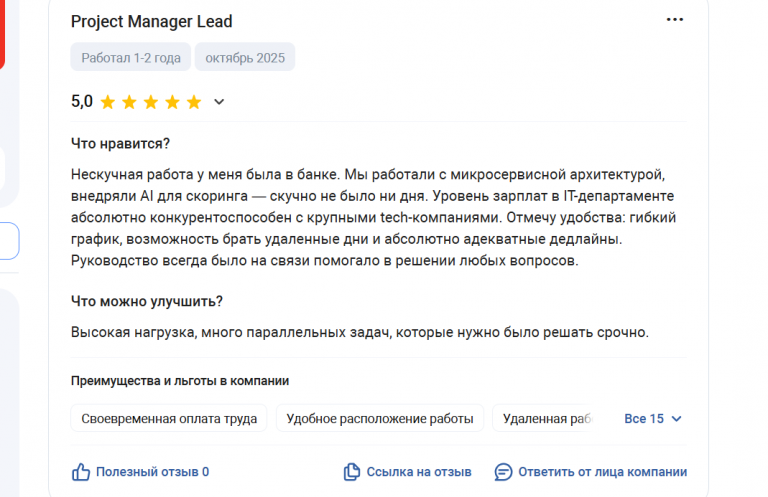Click the 'Project Manager Lead' review title
768x497 pixels.
click(x=151, y=22)
